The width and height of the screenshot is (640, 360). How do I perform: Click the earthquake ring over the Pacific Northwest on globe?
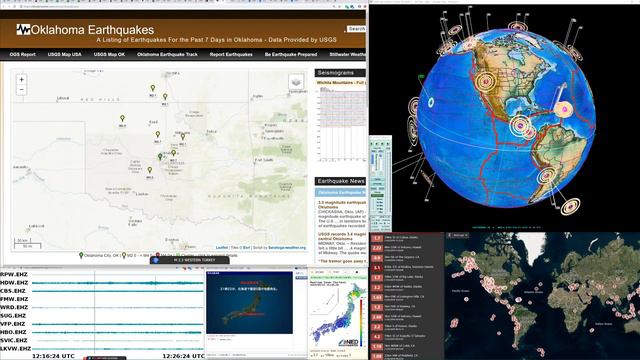486,81
